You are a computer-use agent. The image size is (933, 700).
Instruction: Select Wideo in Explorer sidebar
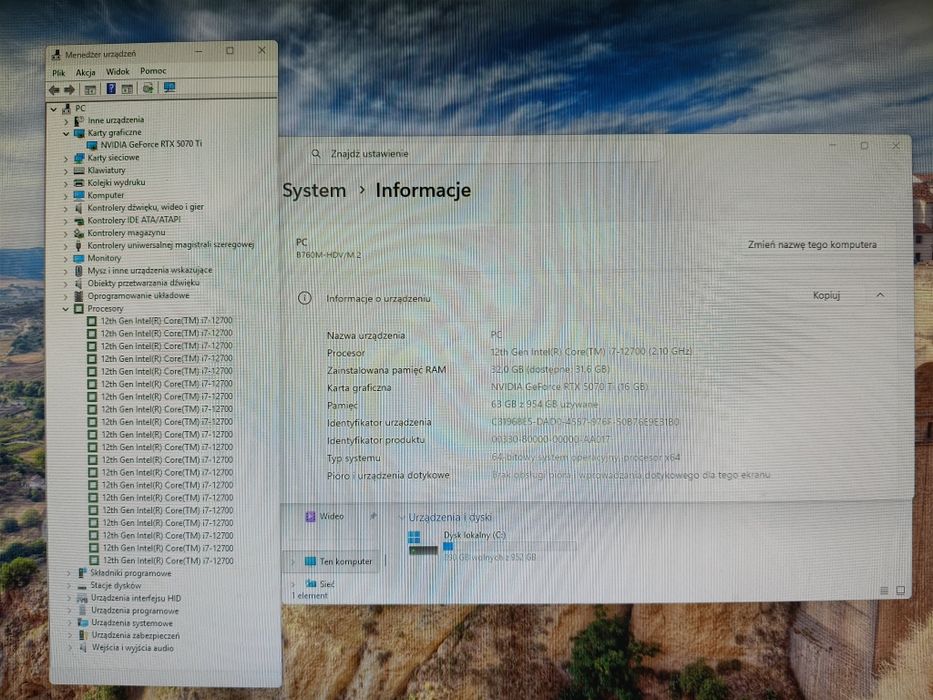tap(331, 516)
